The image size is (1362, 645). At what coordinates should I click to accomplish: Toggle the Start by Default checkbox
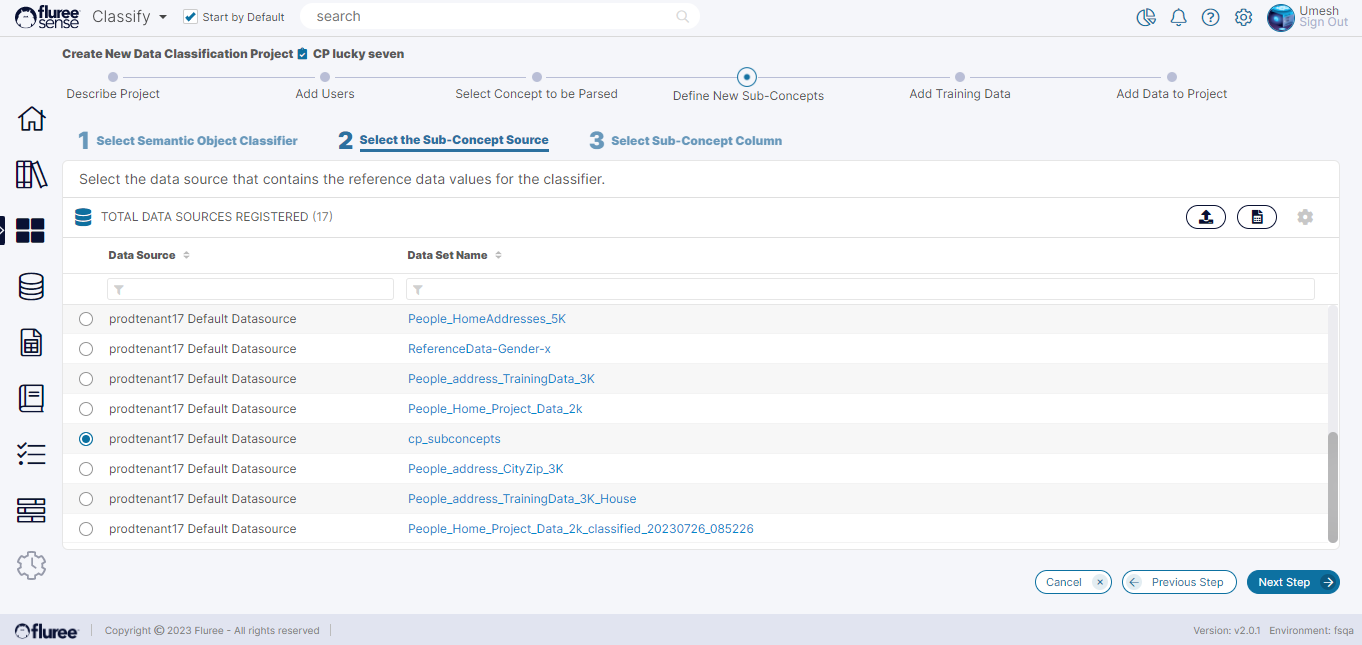pos(191,17)
